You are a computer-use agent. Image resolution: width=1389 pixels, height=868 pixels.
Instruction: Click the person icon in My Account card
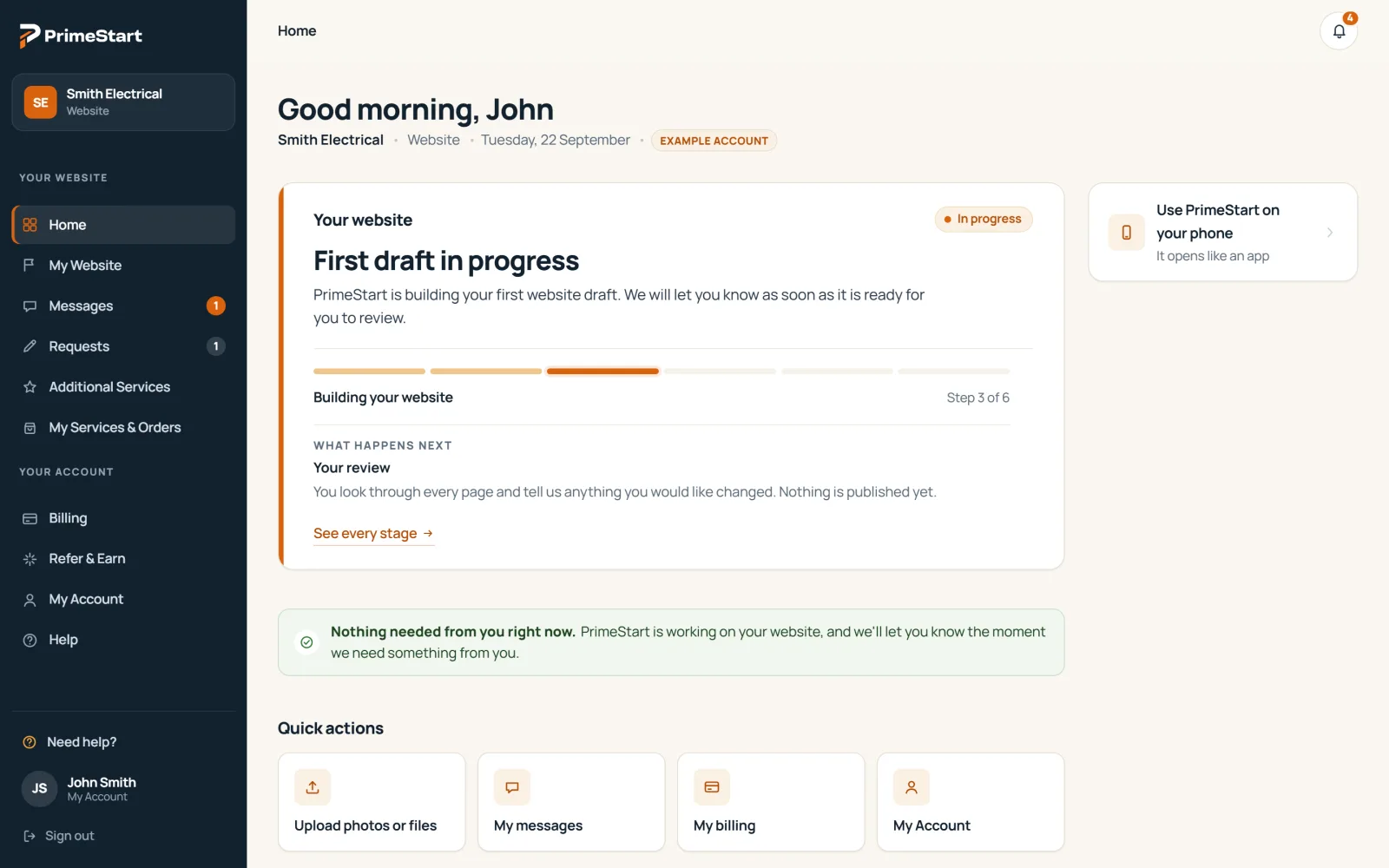(912, 787)
